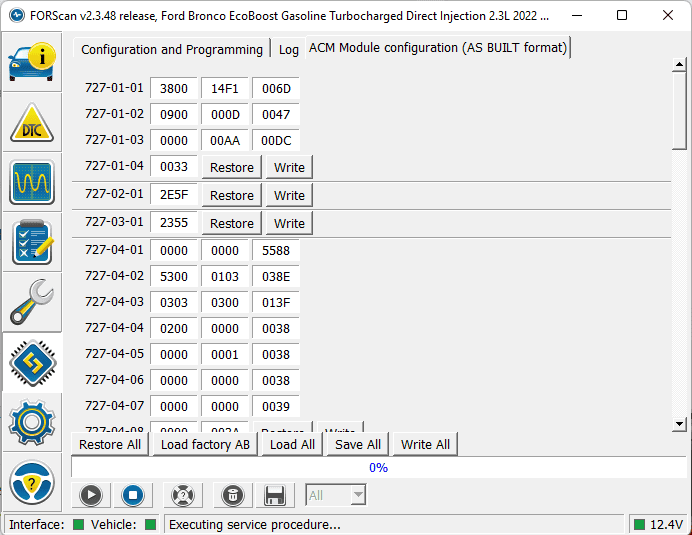Edit the 00DC field in 727-01-03

coord(276,140)
